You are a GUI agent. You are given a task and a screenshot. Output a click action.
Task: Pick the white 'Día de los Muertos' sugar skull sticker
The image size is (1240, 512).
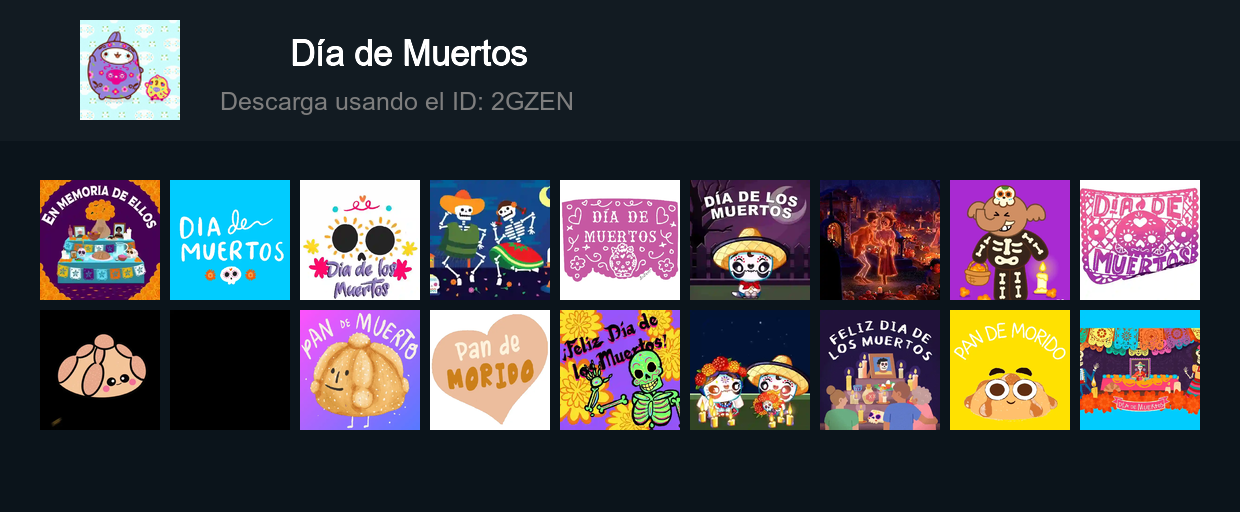pos(360,240)
